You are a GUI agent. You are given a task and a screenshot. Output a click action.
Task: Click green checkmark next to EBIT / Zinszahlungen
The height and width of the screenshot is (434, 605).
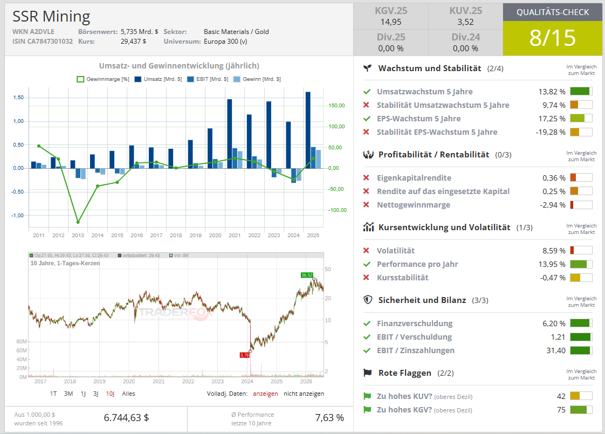point(367,351)
